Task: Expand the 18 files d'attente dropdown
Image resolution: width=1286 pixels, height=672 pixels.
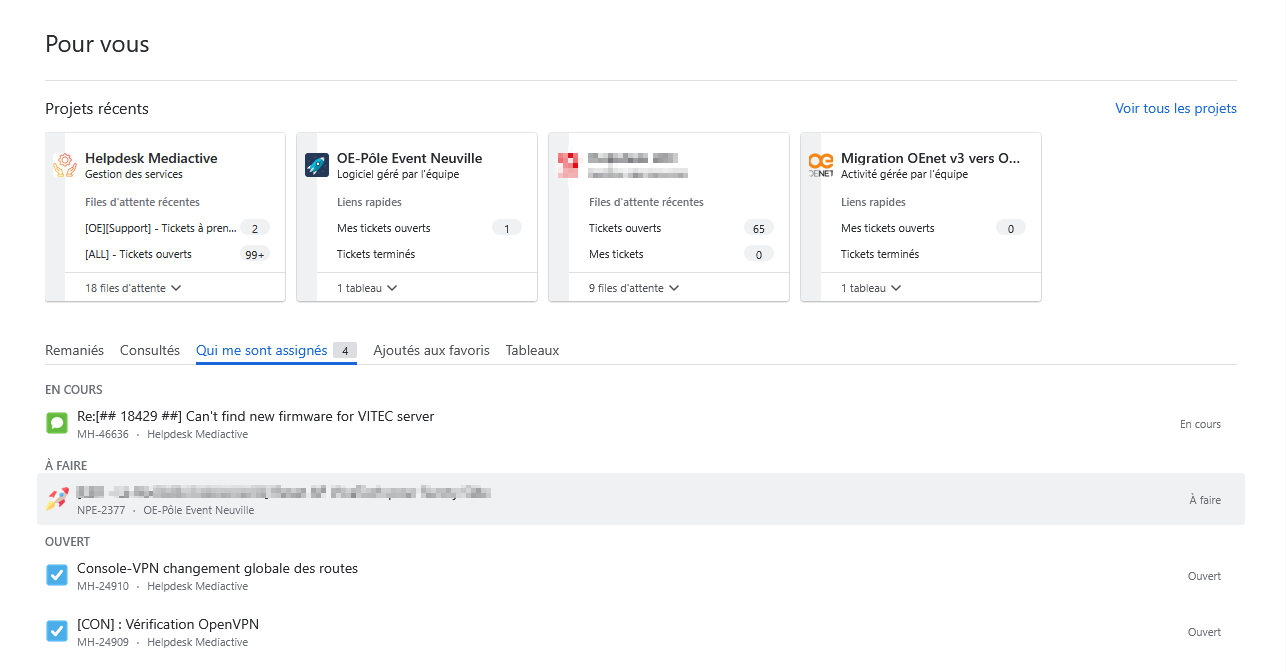Action: tap(133, 288)
